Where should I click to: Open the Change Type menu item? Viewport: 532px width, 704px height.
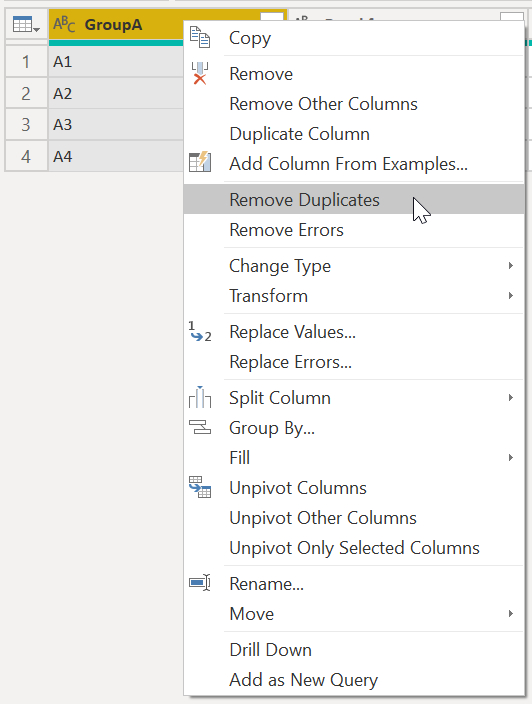(x=354, y=266)
